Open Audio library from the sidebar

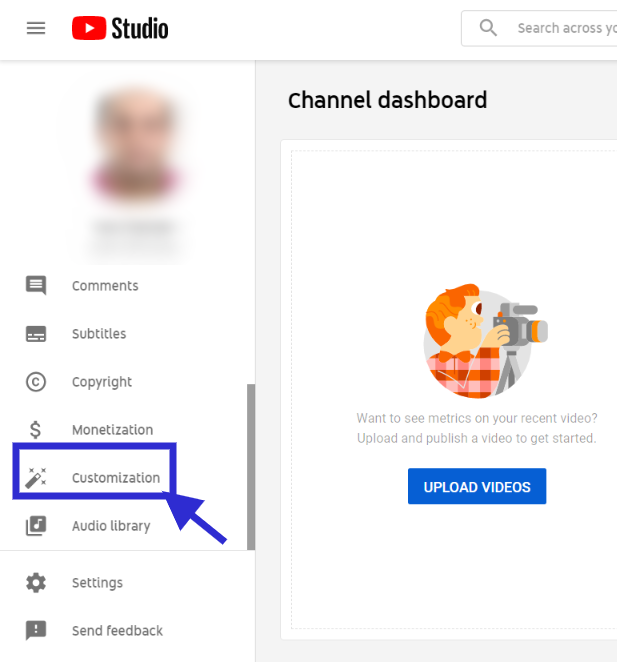(111, 526)
